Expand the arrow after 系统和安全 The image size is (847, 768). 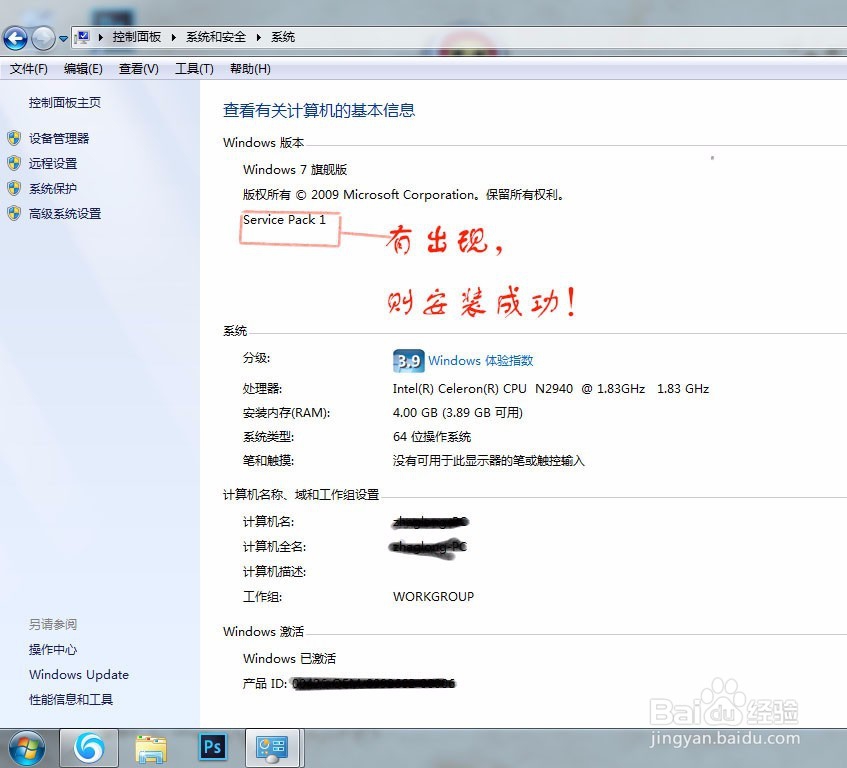(258, 37)
